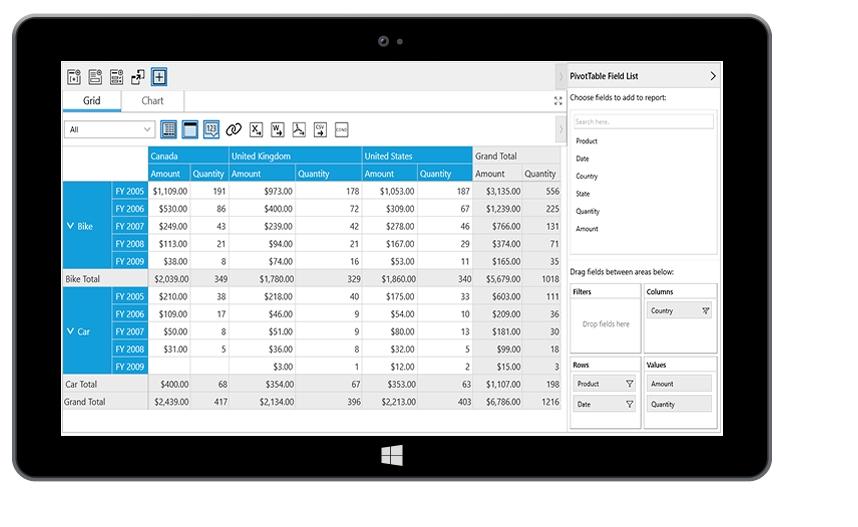Screen dimensions: 858x527
Task: Collapse the Bike row group
Action: click(70, 226)
